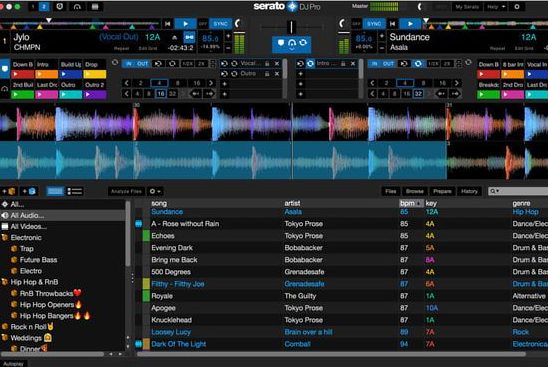Viewport: 548px width, 367px height.
Task: Click the settings gear icon in top bar
Action: pos(517,7)
